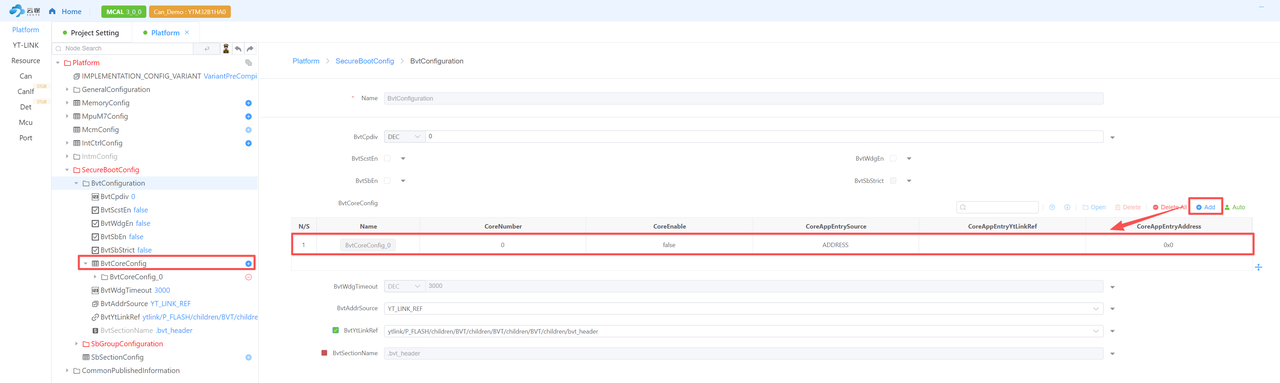Open the DEC format dropdown for BvtCpdiv
This screenshot has height=383, width=1280.
404,136
